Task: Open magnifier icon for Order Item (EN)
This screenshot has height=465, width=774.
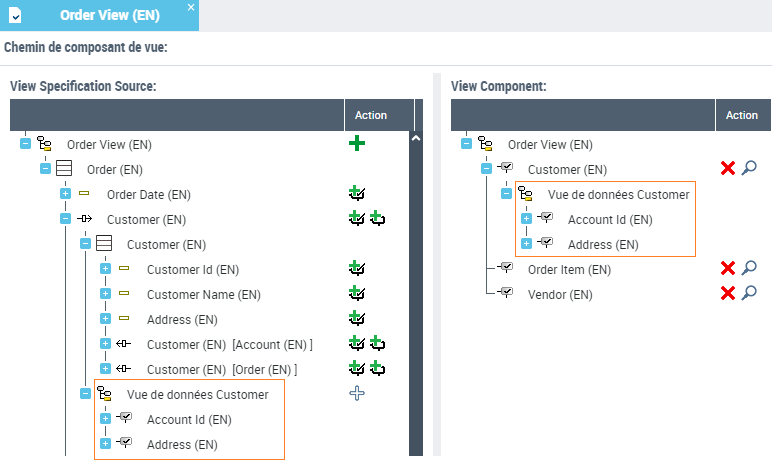Action: (x=749, y=268)
